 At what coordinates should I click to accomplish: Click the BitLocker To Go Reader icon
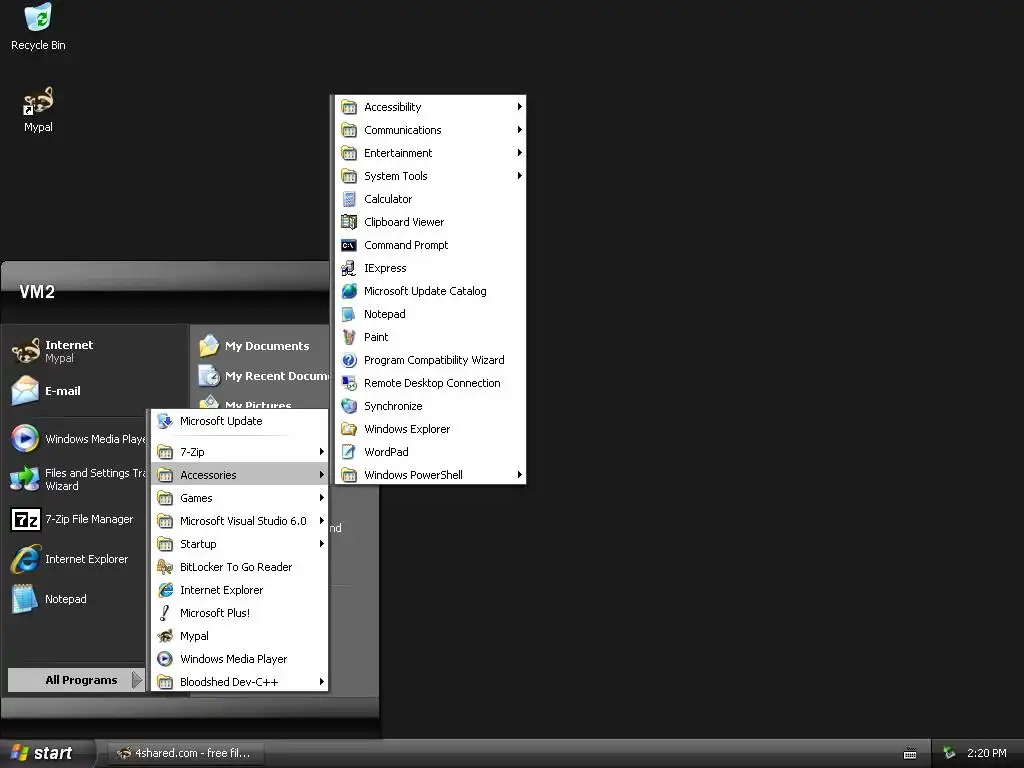[x=165, y=567]
